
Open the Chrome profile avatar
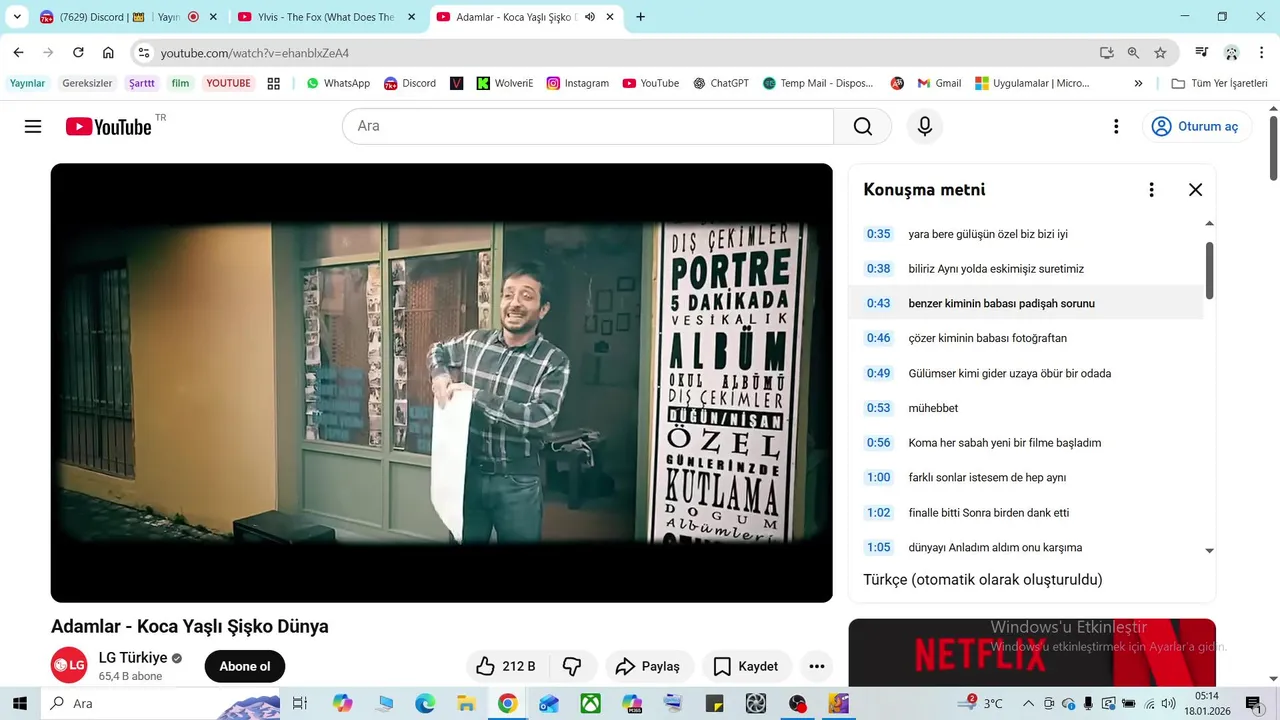tap(1232, 53)
